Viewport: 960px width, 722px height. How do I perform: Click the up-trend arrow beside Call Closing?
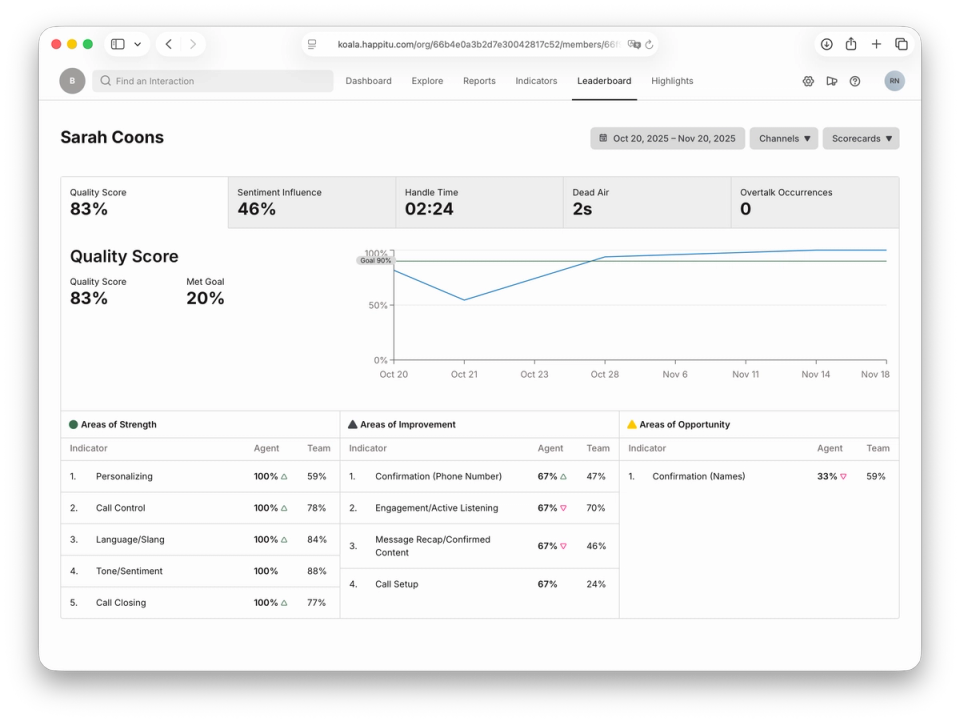click(x=284, y=603)
